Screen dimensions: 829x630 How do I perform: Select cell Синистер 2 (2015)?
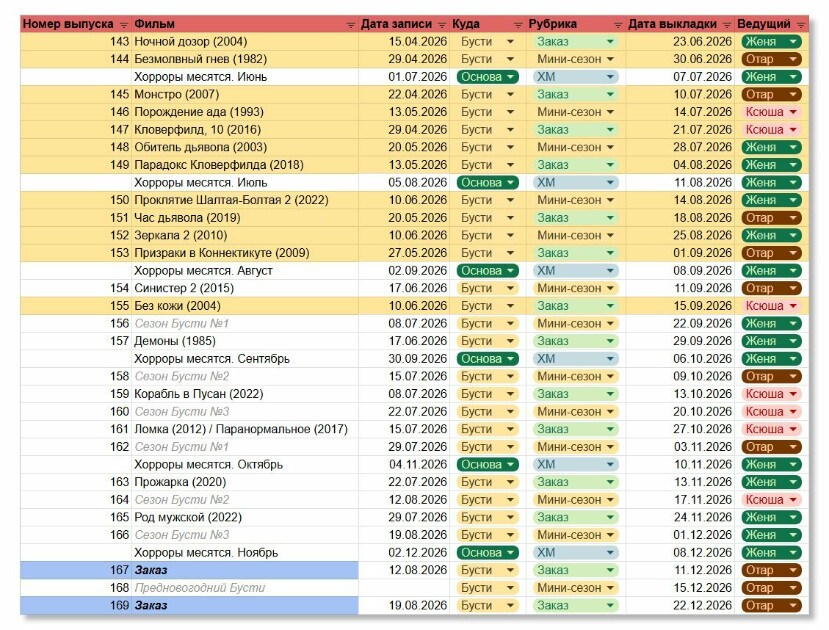245,288
